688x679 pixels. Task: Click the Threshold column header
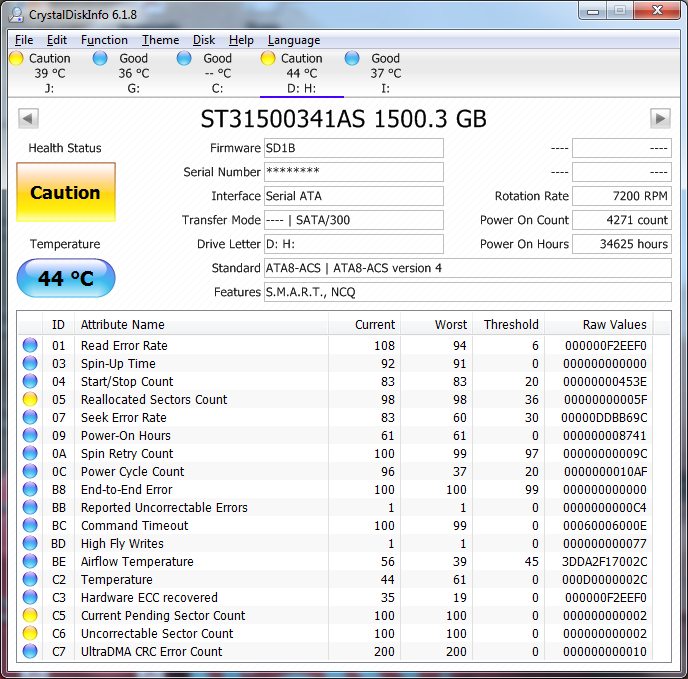(x=509, y=324)
